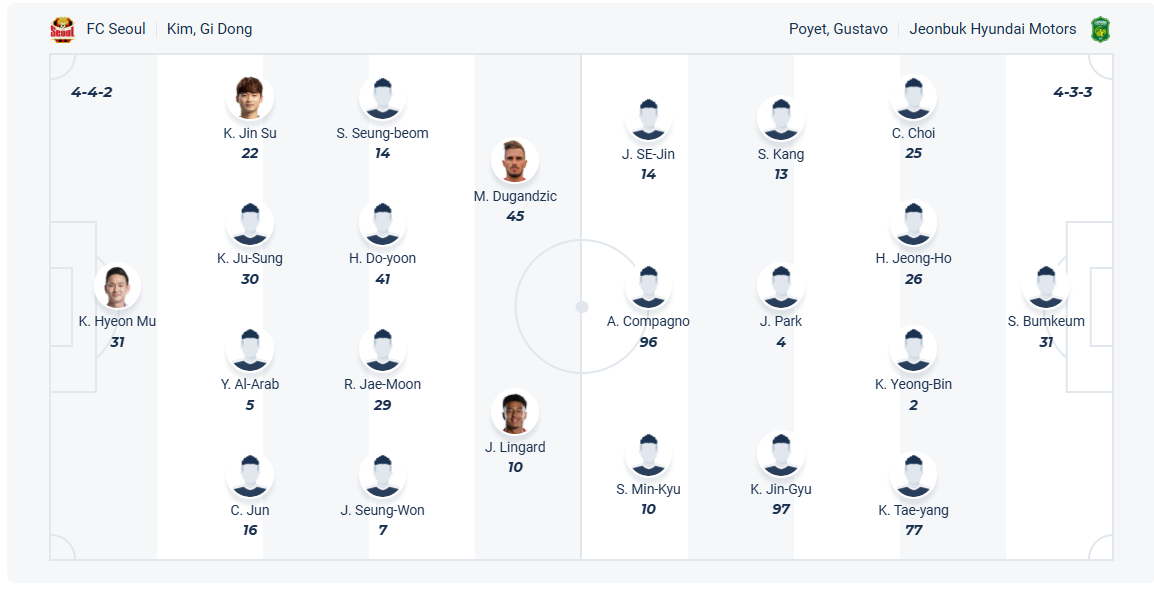Click the 4-4-2 formation label
This screenshot has width=1154, height=589.
(x=92, y=92)
